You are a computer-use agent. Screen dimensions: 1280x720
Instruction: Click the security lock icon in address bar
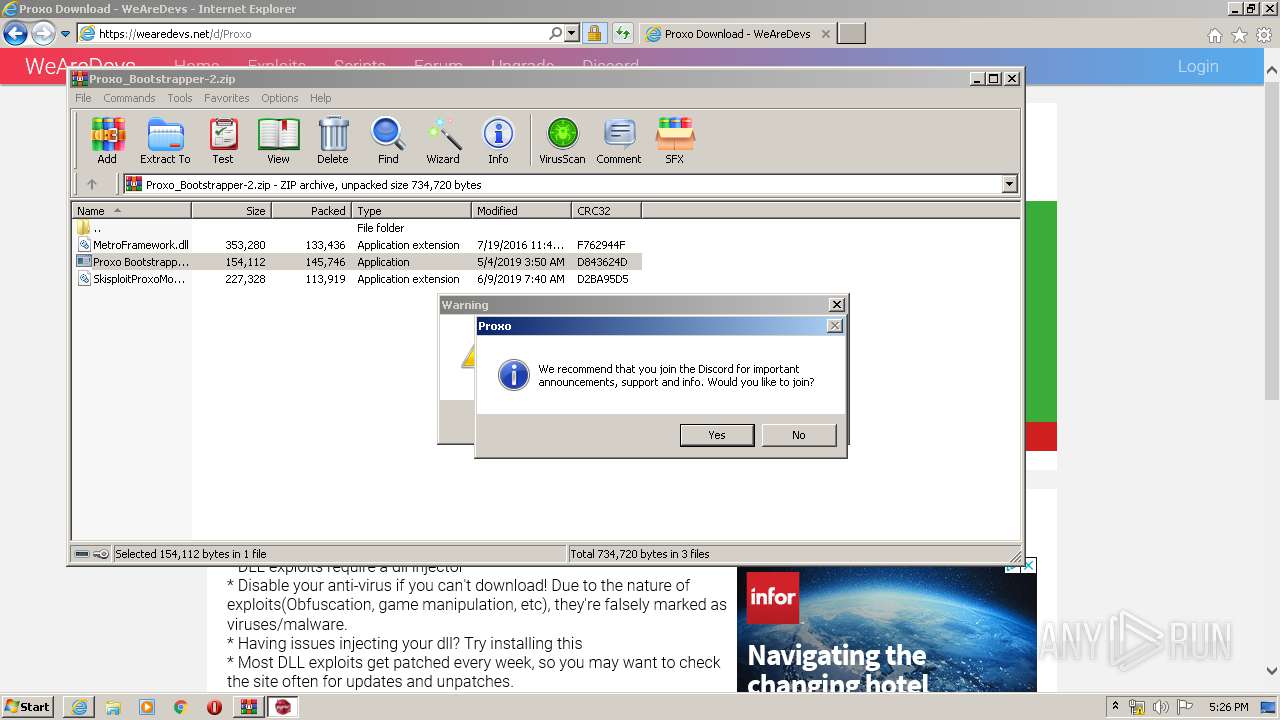click(x=594, y=34)
